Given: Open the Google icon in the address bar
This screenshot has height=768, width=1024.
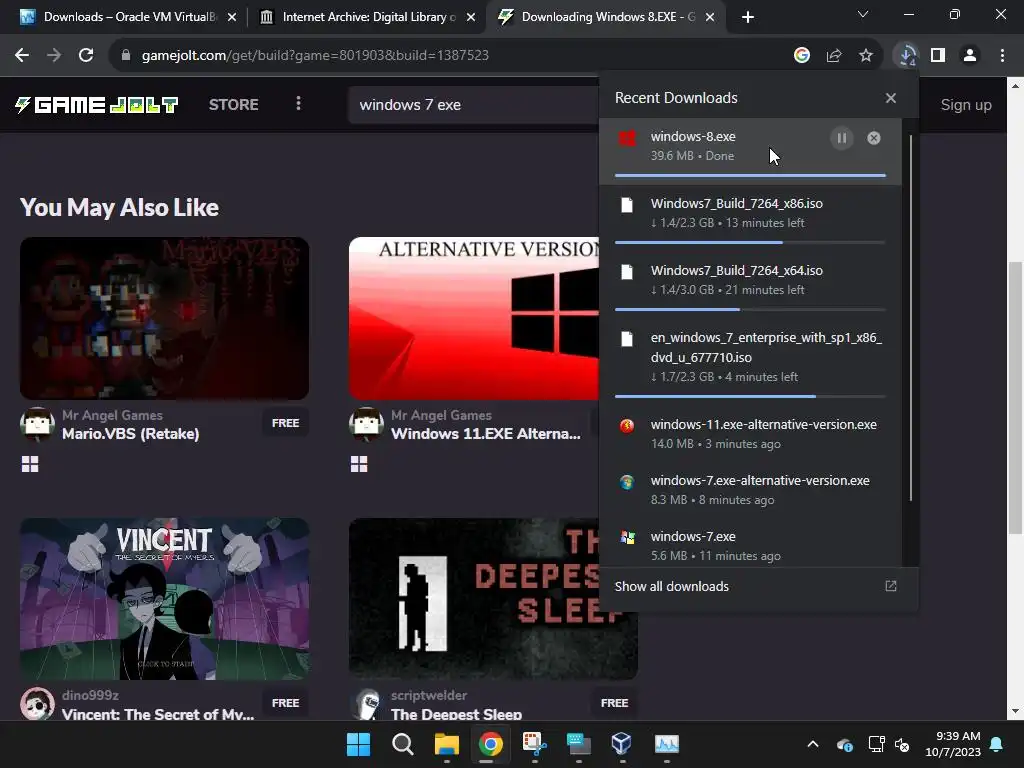Looking at the screenshot, I should pos(802,56).
